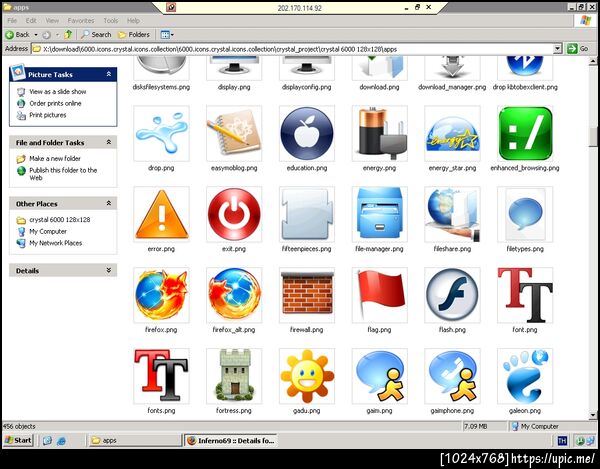Image resolution: width=600 pixels, height=469 pixels.
Task: Click the education.png apple icon
Action: [x=307, y=134]
